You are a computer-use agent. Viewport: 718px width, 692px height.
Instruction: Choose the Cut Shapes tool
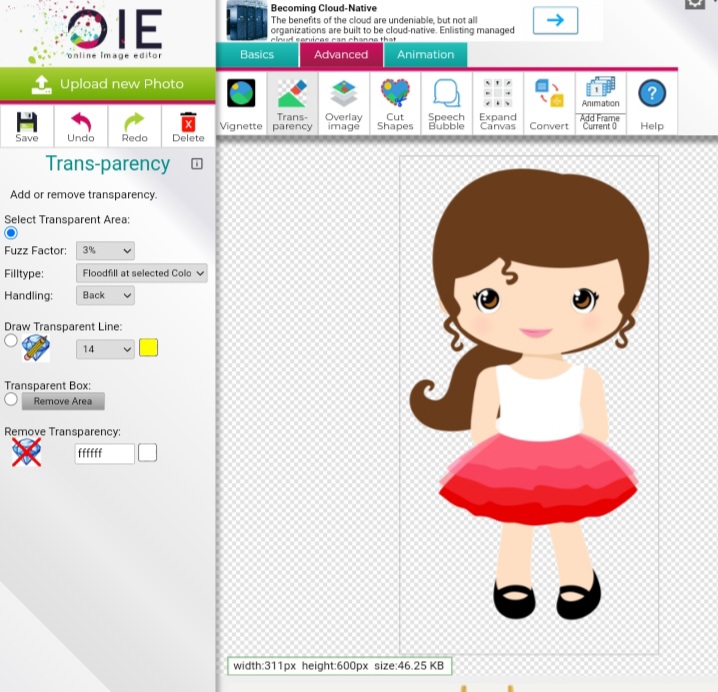[395, 95]
